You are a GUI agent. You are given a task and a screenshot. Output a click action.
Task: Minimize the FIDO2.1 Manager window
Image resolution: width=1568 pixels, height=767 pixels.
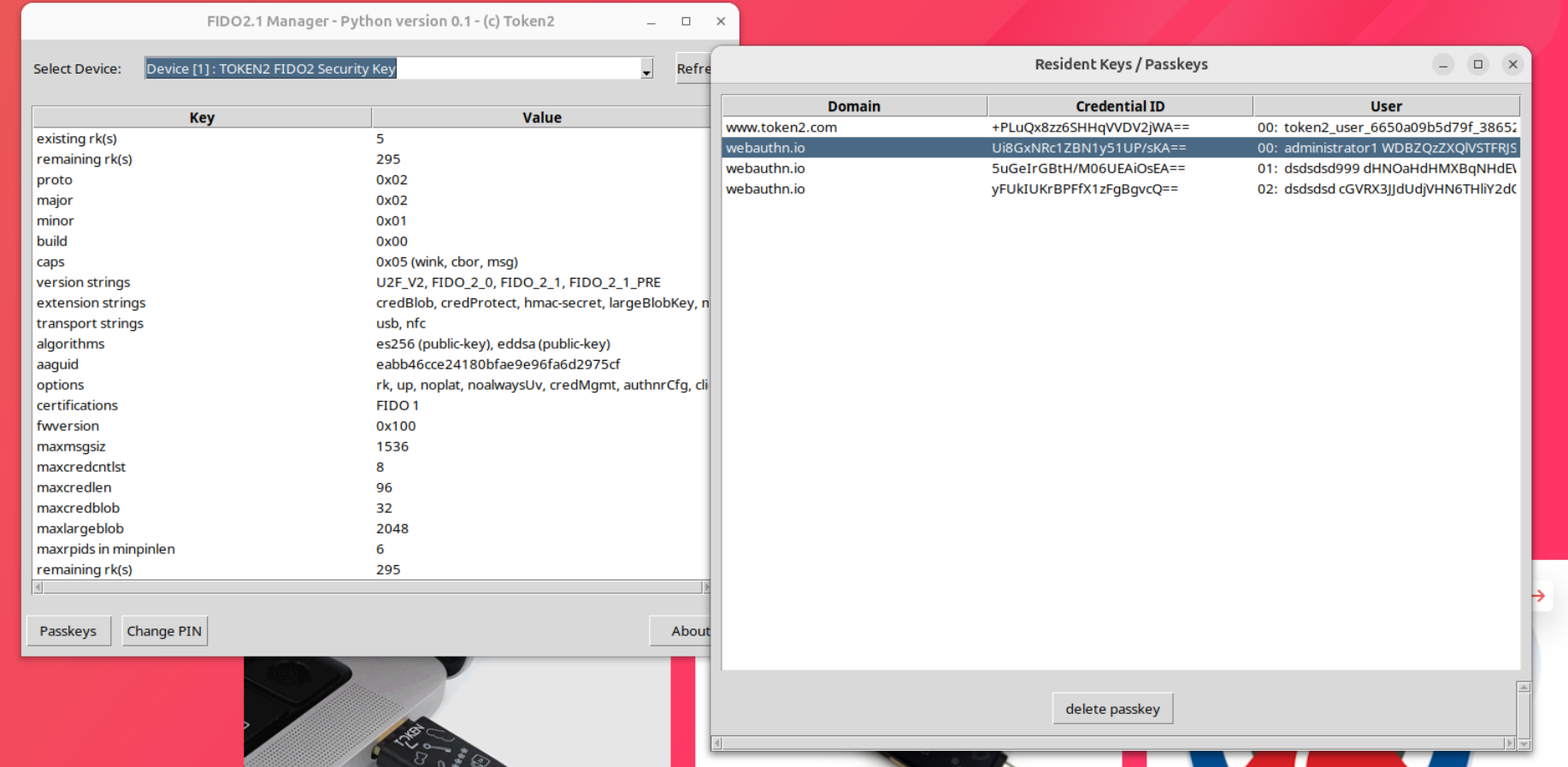(651, 22)
